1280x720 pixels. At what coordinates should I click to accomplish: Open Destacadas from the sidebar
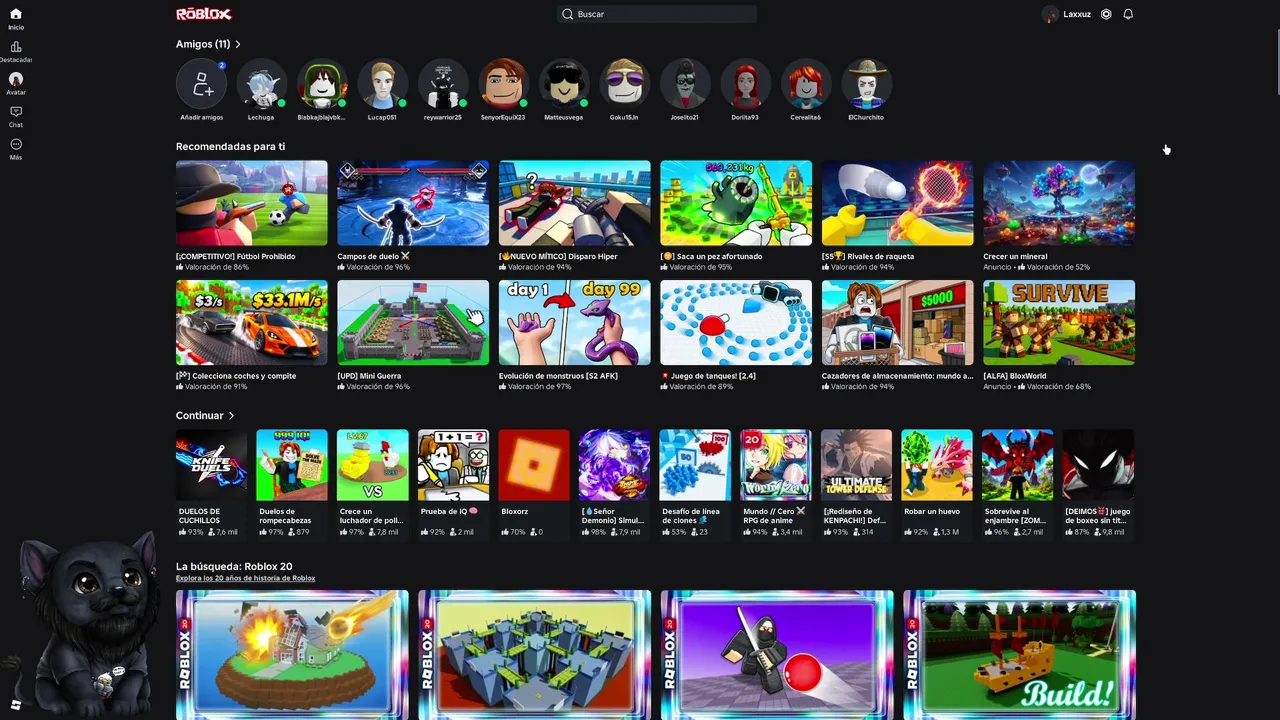[x=16, y=51]
